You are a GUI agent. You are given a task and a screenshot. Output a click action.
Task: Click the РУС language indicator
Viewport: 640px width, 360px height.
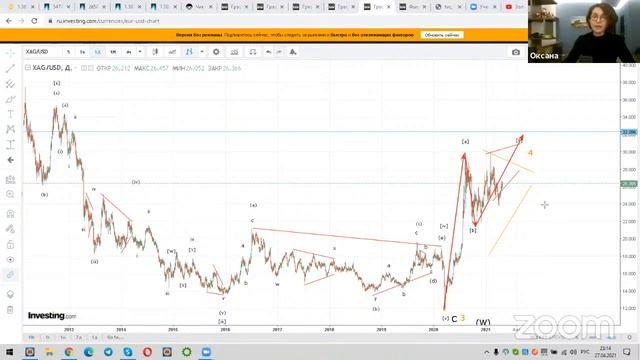(x=585, y=352)
